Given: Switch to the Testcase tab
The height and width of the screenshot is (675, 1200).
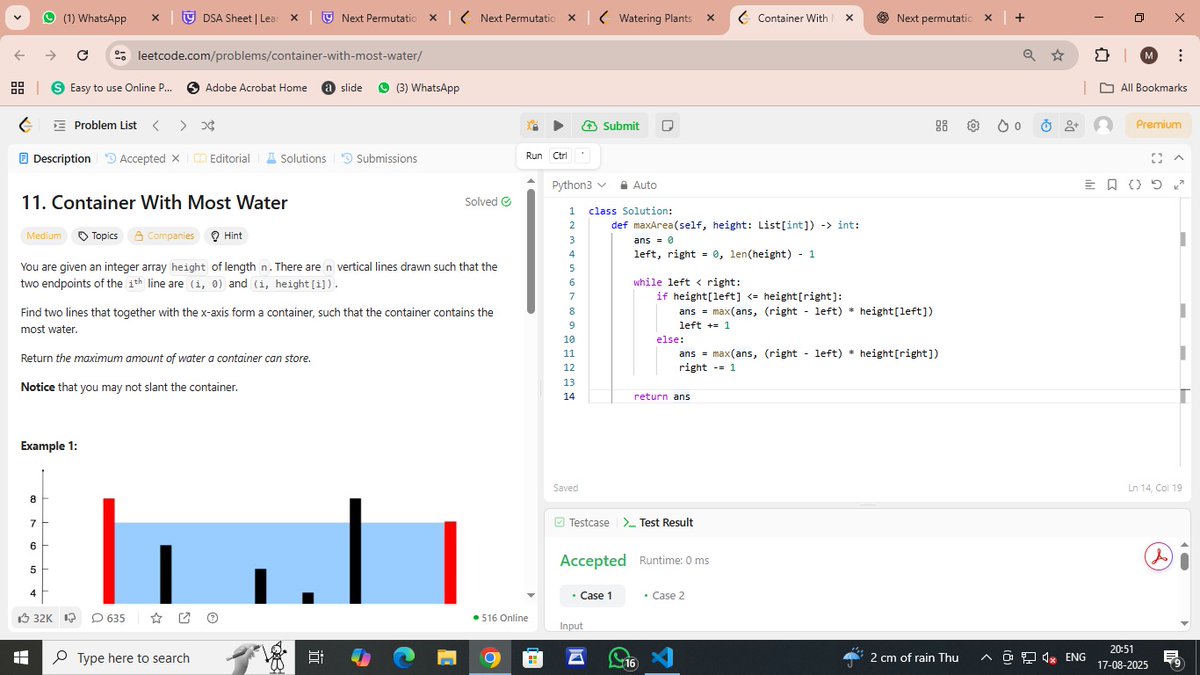Looking at the screenshot, I should click(581, 522).
